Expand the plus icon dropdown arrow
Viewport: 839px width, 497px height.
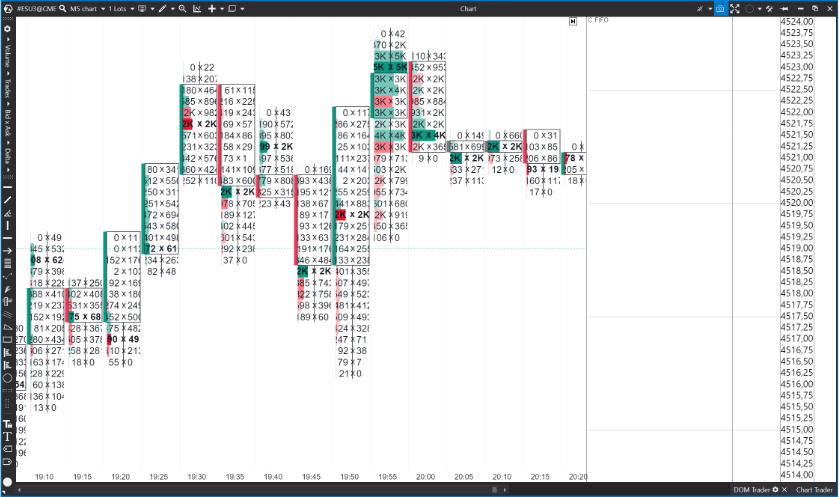[x=222, y=9]
